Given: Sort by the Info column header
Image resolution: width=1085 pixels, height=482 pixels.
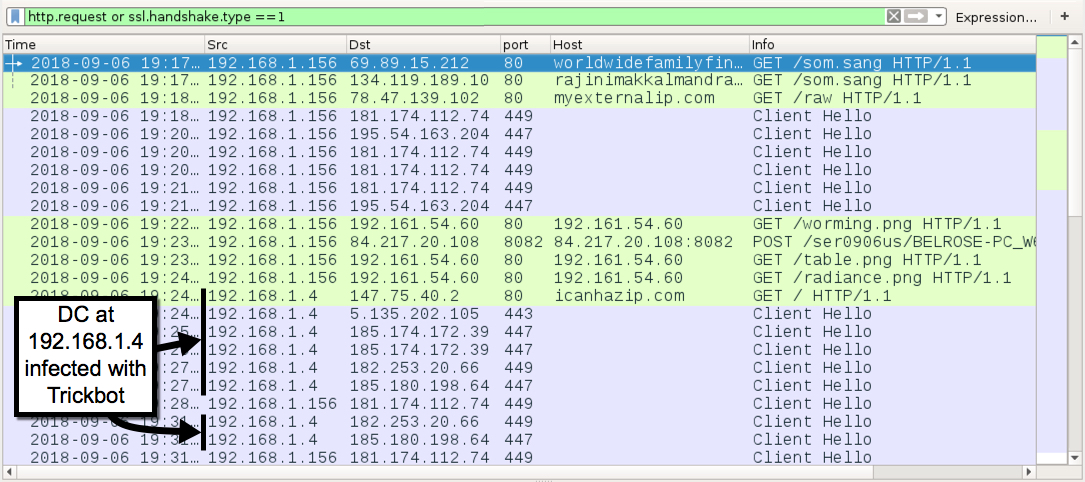Looking at the screenshot, I should tap(892, 44).
